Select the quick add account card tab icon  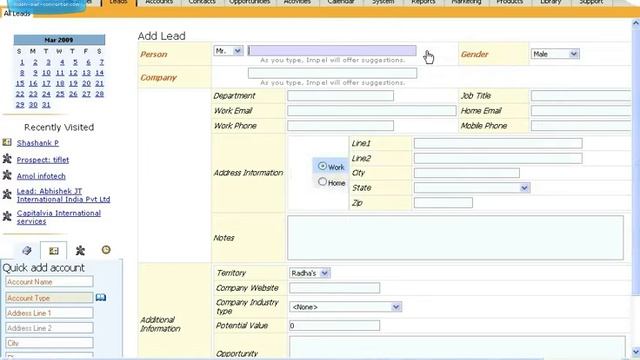pos(53,251)
